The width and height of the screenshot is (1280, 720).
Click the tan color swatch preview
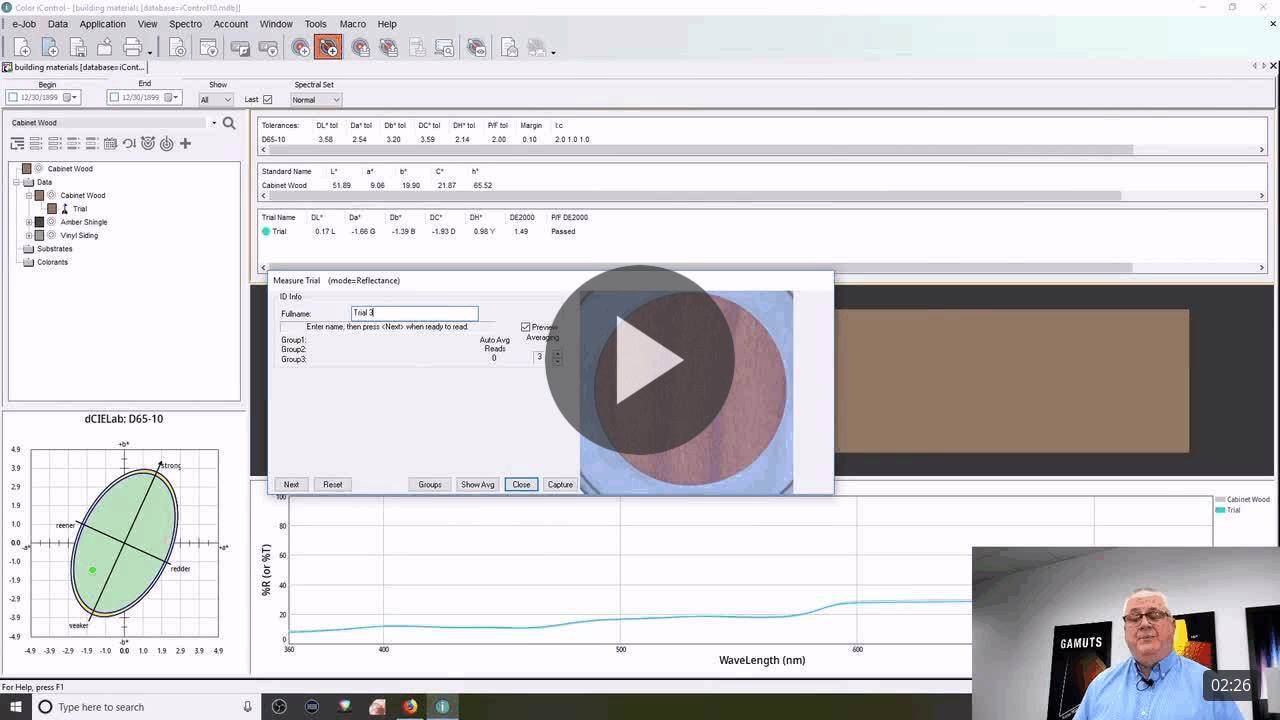tap(1011, 381)
